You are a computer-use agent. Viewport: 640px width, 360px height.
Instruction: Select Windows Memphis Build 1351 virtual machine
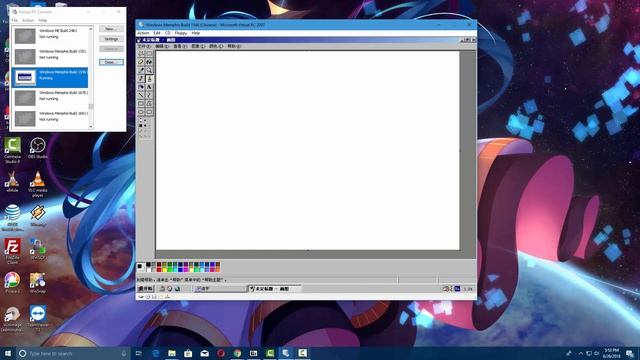(50, 57)
